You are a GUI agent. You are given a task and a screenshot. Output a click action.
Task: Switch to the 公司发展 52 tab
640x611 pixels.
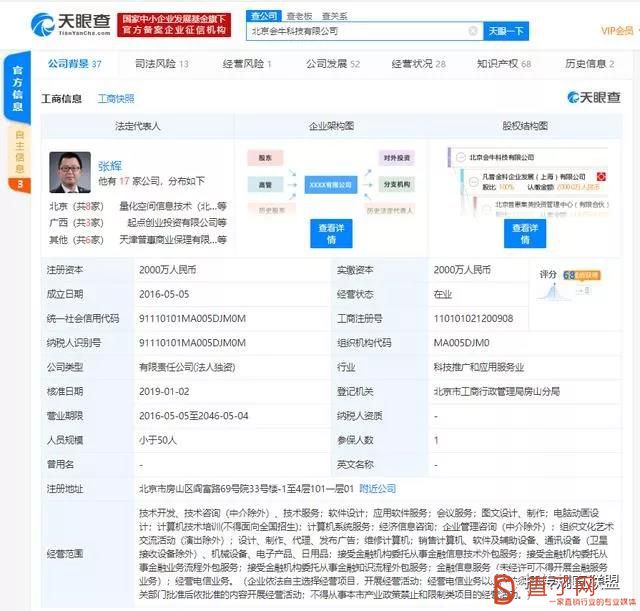tap(333, 64)
